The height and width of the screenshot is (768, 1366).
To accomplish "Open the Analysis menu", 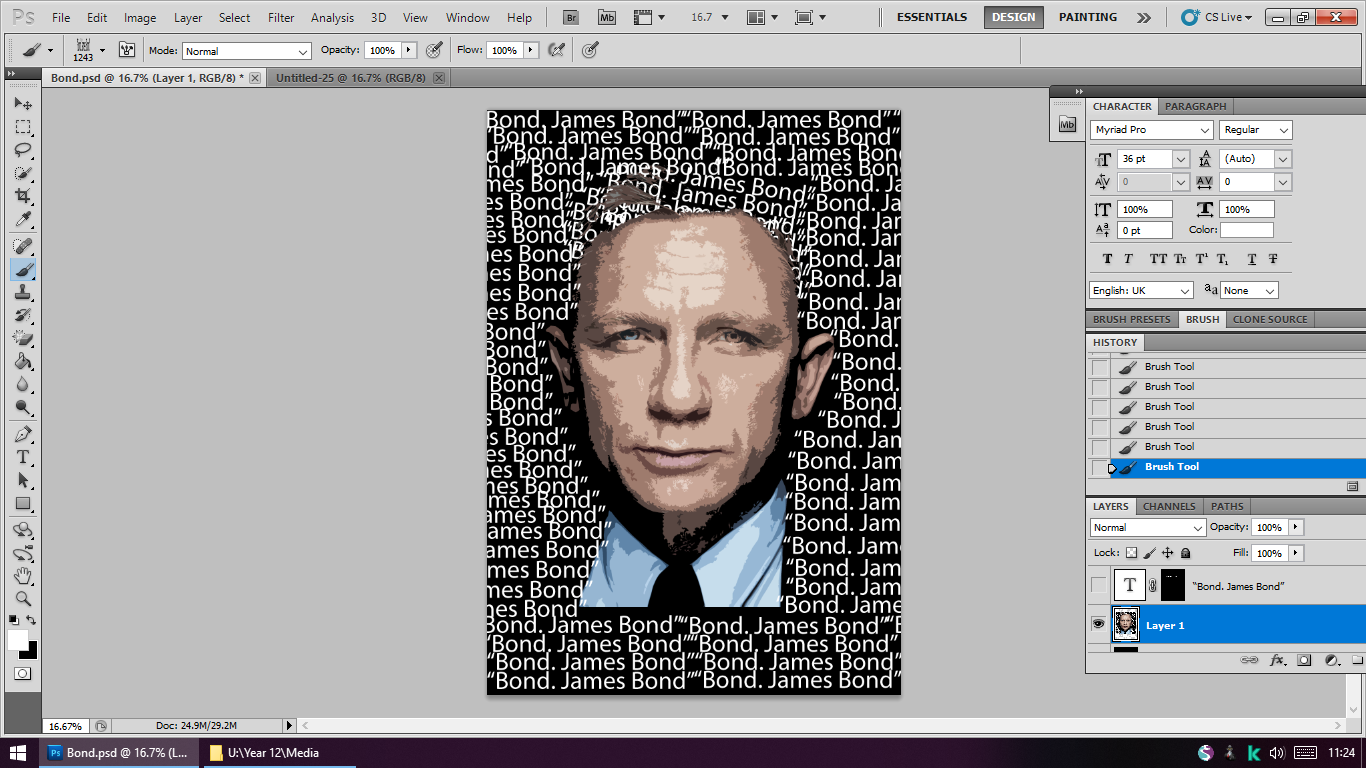I will coord(332,18).
